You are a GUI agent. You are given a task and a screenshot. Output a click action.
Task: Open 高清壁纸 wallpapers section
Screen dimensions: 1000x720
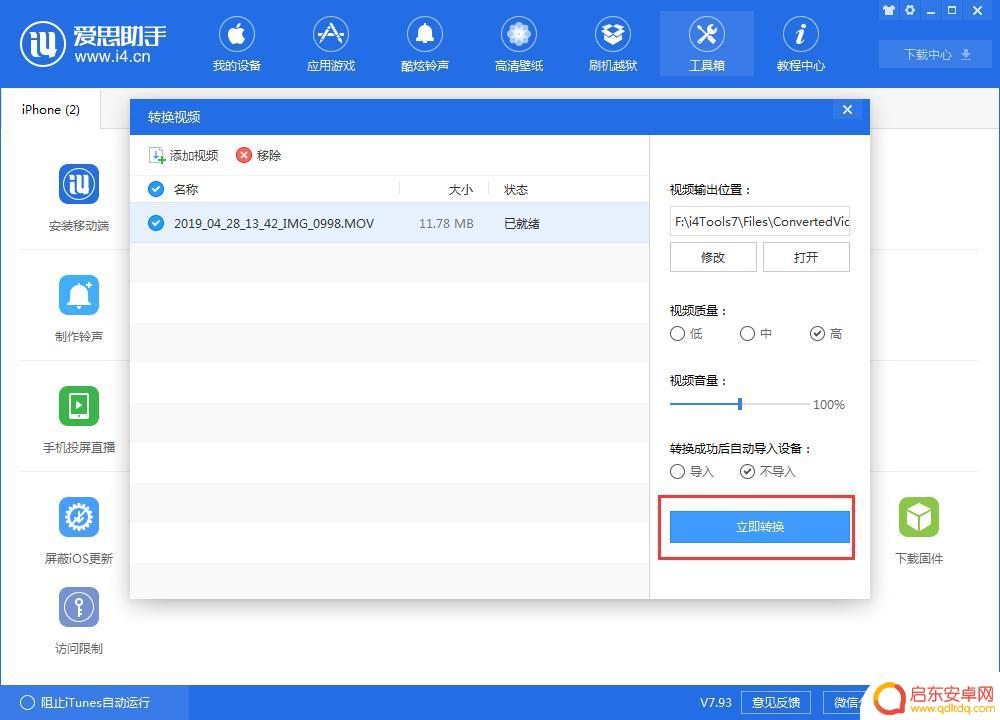(518, 45)
